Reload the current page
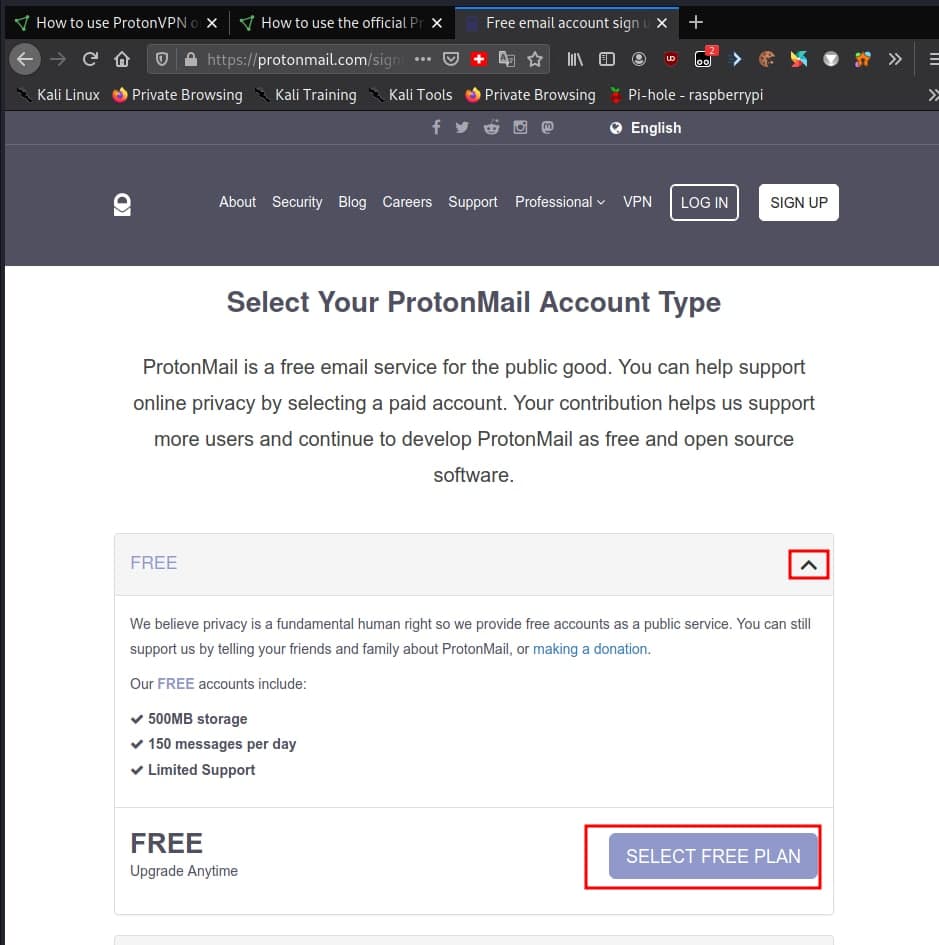The image size is (939, 945). (x=90, y=59)
